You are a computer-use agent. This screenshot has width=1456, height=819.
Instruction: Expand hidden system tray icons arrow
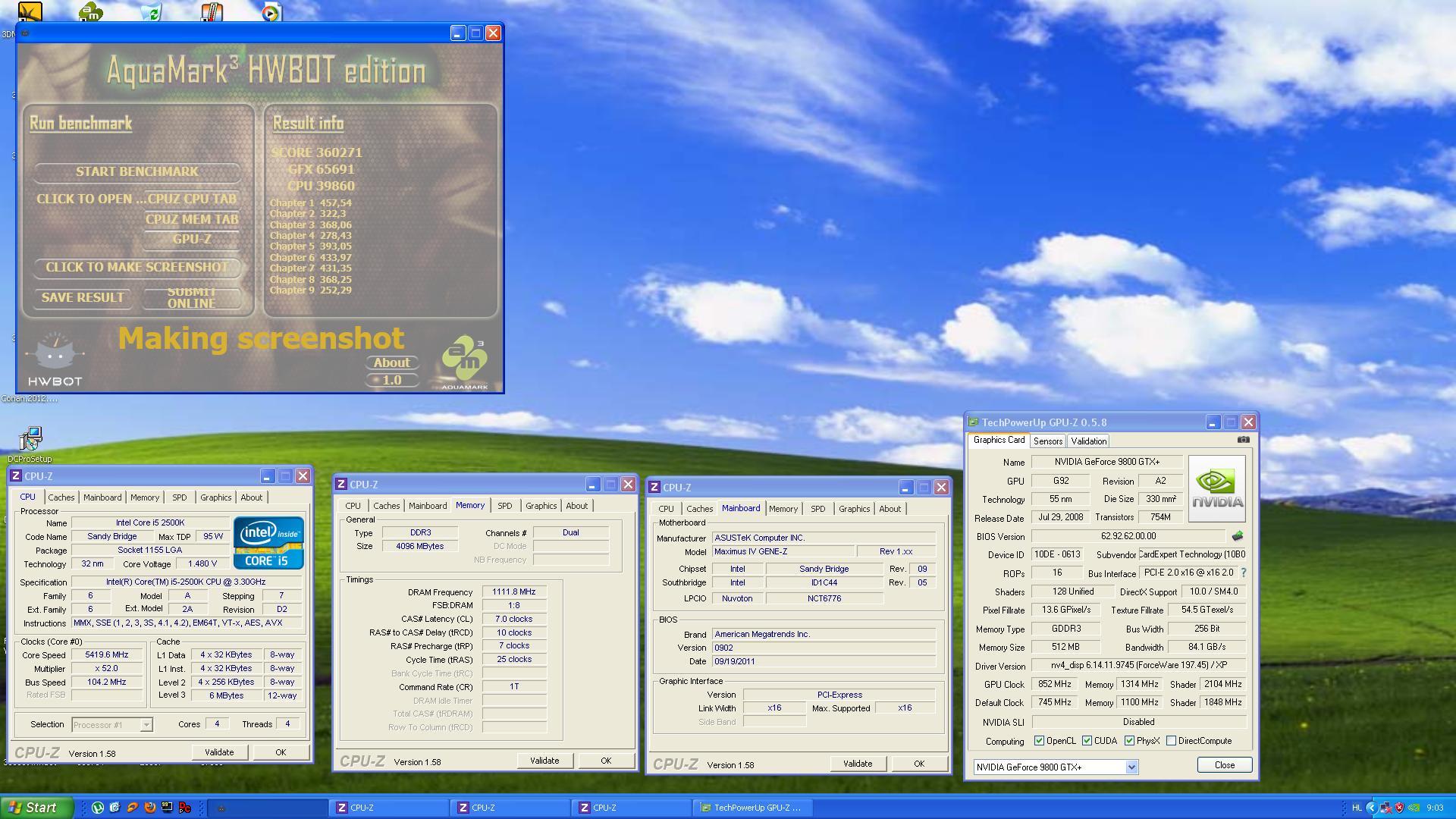(x=1371, y=808)
